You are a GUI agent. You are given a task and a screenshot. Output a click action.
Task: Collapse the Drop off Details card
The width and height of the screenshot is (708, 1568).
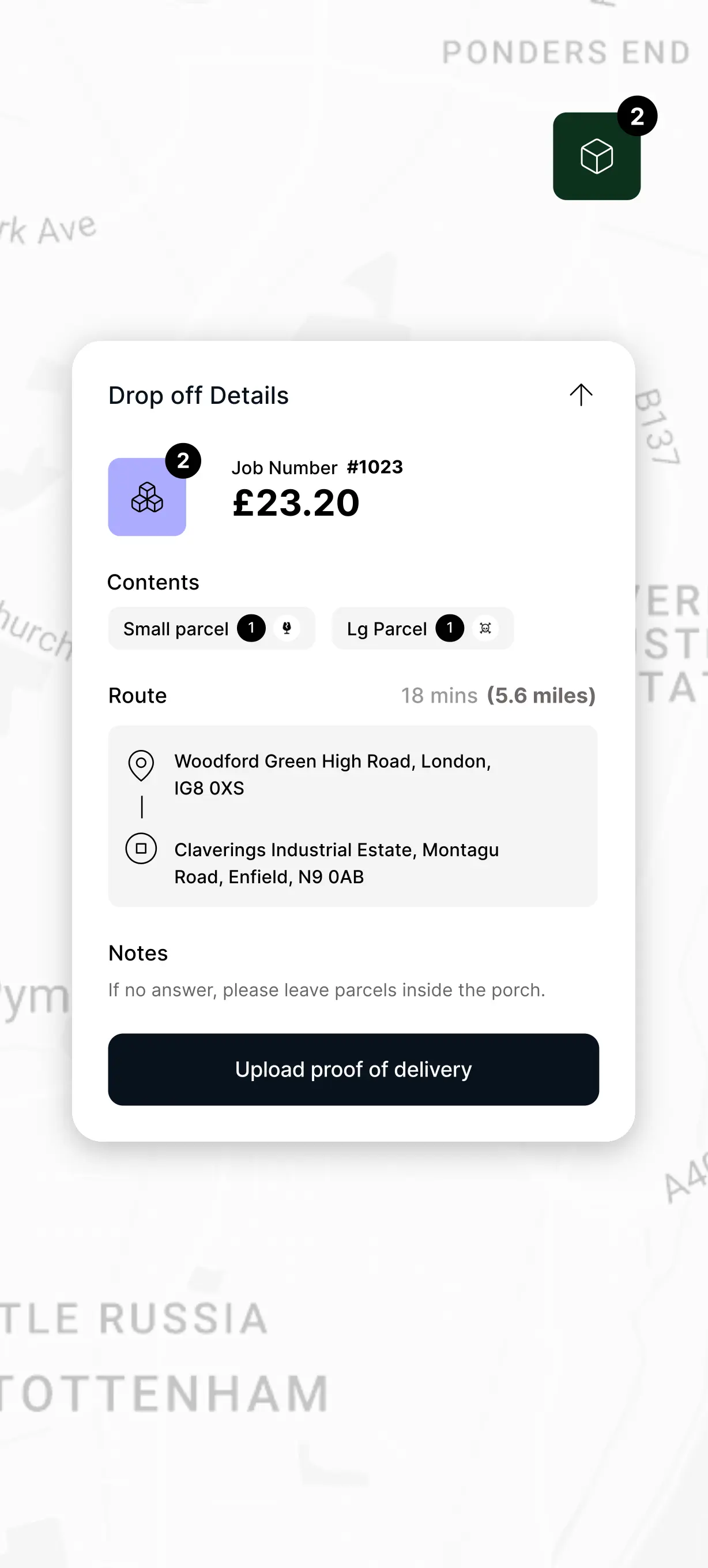(581, 395)
